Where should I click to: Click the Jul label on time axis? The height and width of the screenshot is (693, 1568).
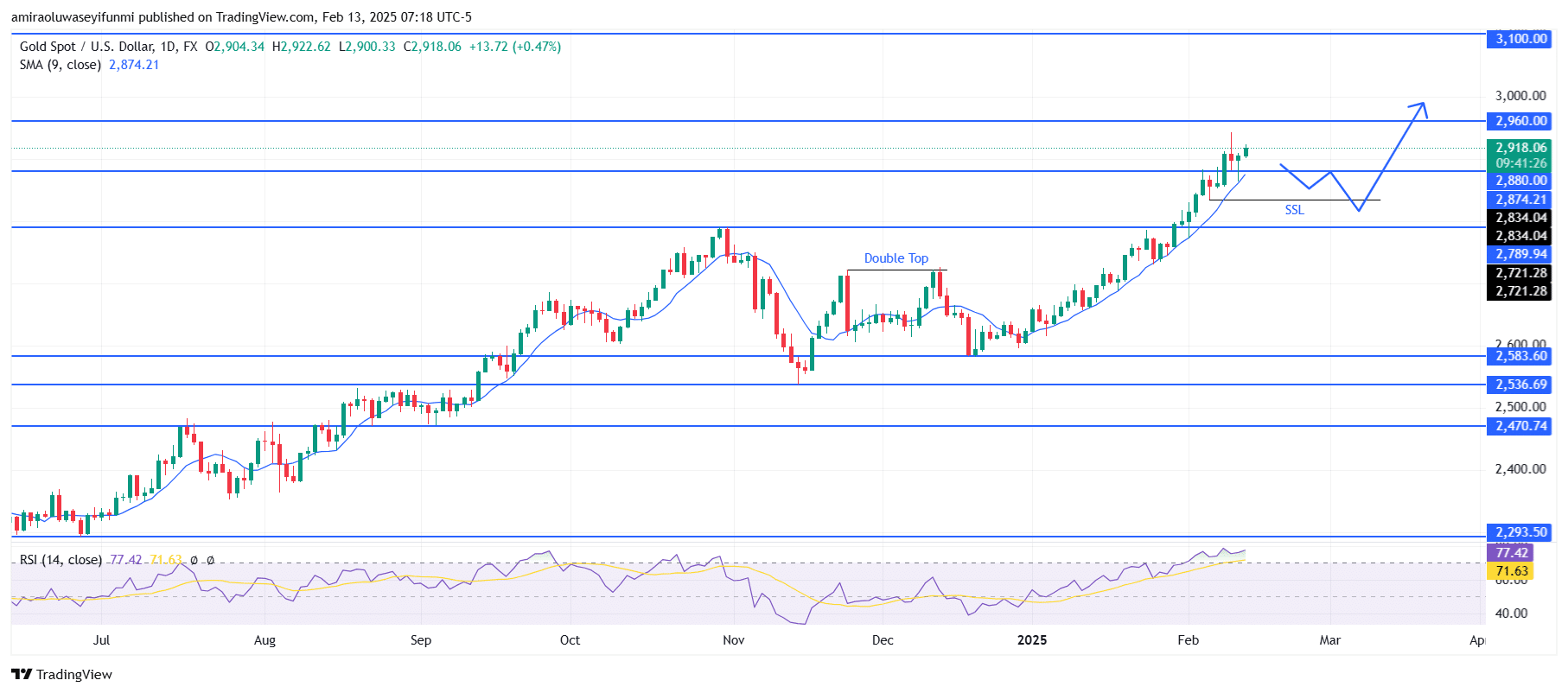pyautogui.click(x=101, y=640)
